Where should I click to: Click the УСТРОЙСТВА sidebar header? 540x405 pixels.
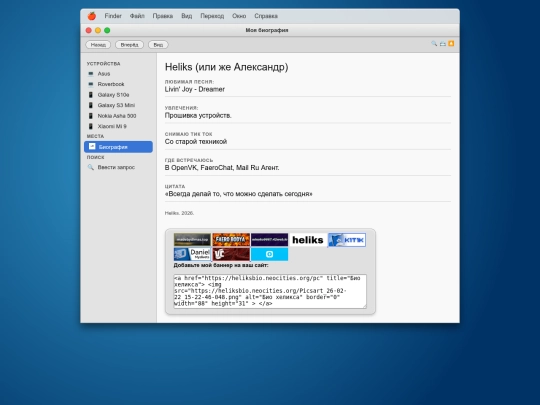103,64
